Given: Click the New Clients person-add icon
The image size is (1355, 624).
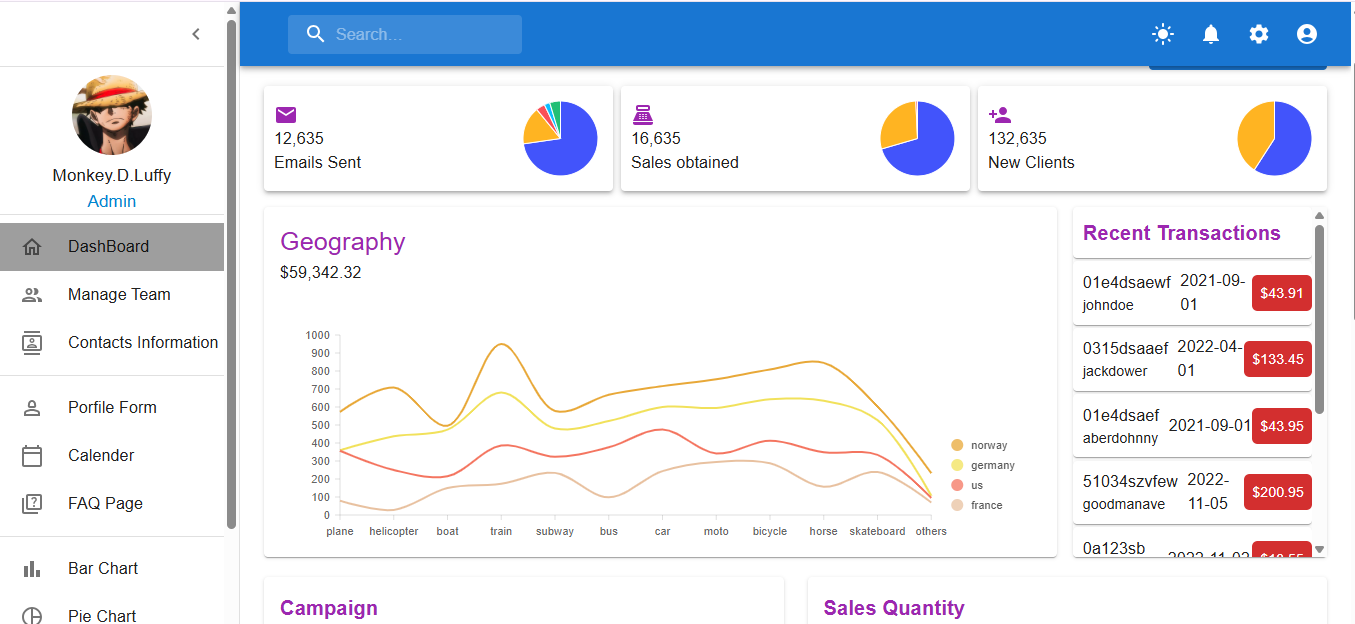Looking at the screenshot, I should point(1000,114).
